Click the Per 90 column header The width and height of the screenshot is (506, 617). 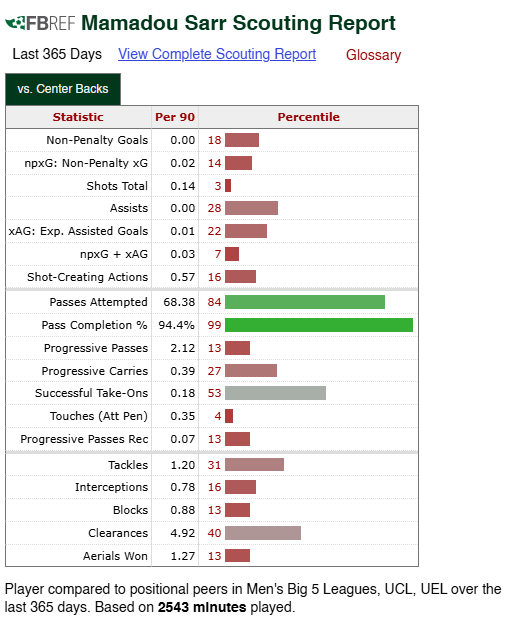175,117
